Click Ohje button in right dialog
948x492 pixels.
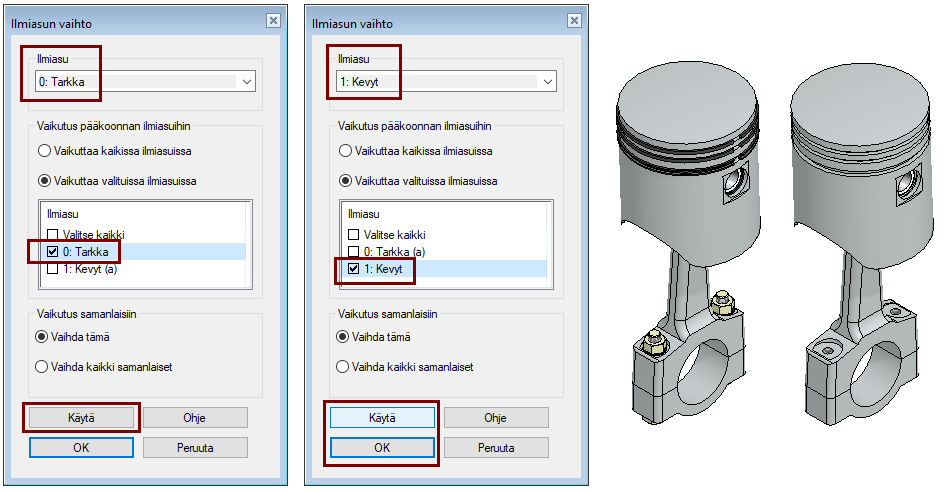tap(496, 418)
